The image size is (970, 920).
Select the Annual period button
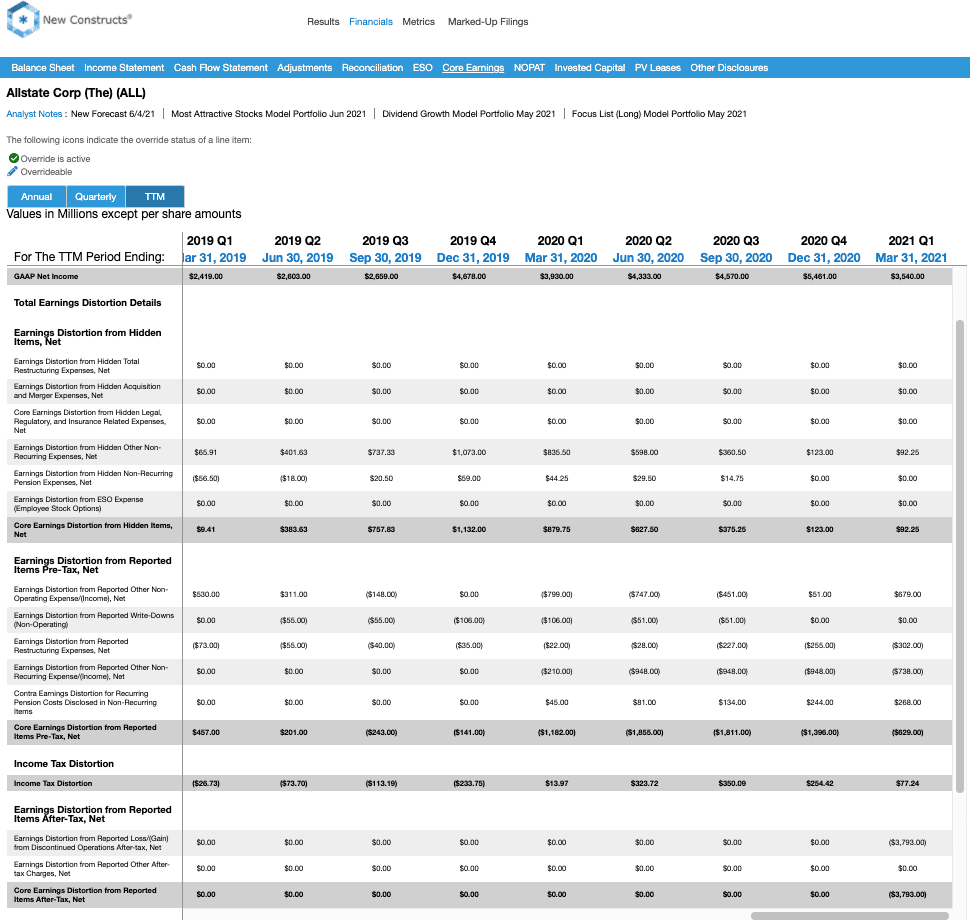[x=36, y=197]
